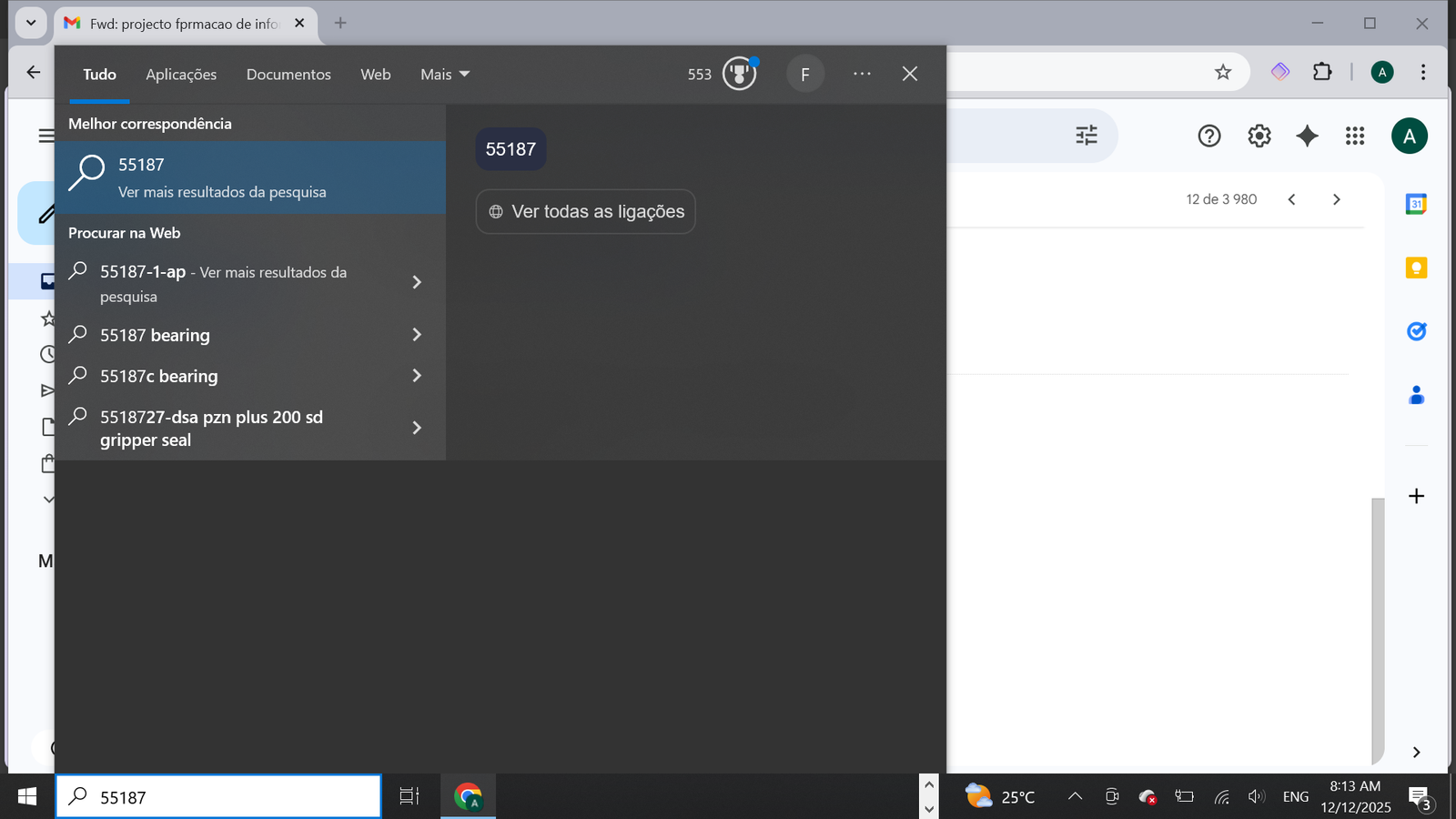Image resolution: width=1456 pixels, height=819 pixels.
Task: Expand the arrow for 55187c bearing suggestion
Action: tap(417, 376)
